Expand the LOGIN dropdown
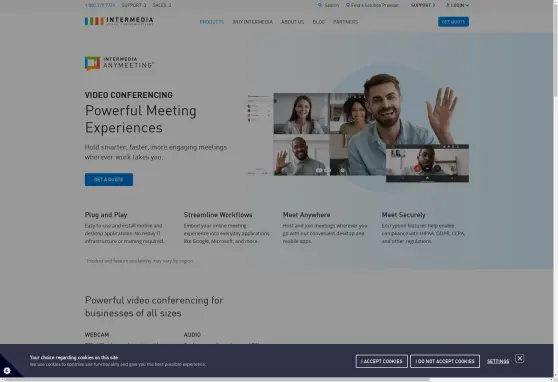Image resolution: width=558 pixels, height=382 pixels. pos(457,5)
